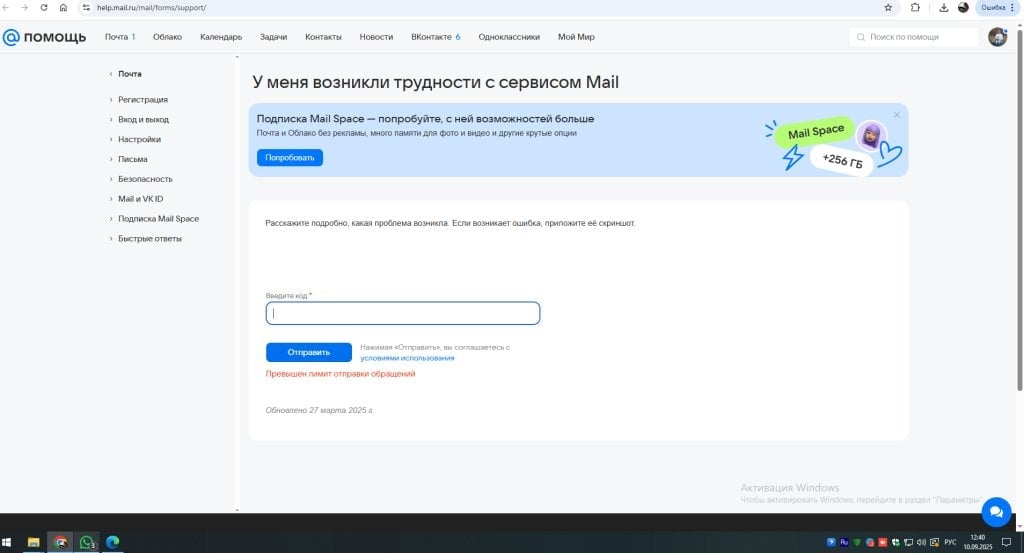Click the "Ru" tray icon
The image size is (1024, 553).
click(x=844, y=542)
